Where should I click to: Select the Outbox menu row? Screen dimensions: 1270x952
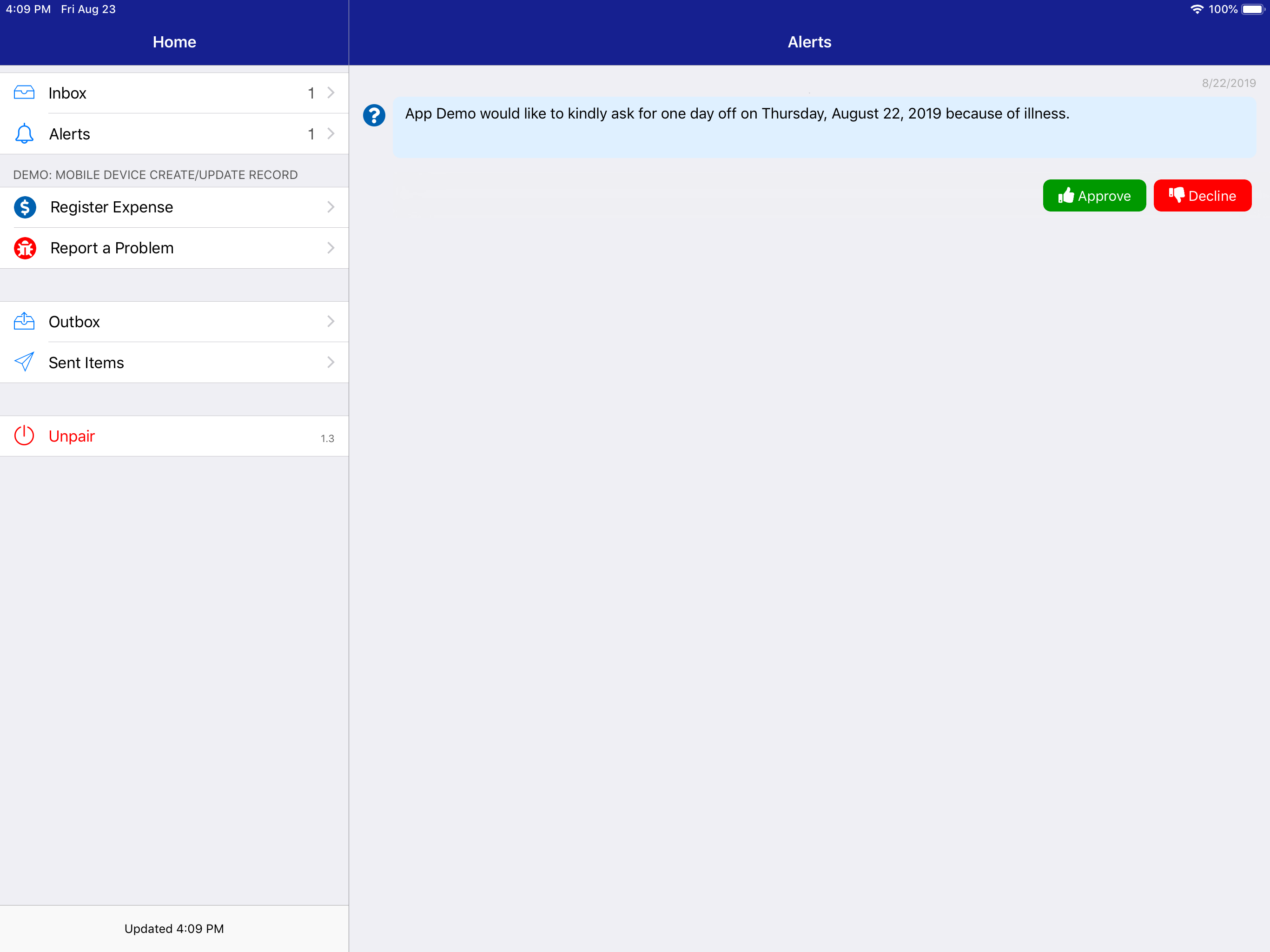[x=172, y=322]
